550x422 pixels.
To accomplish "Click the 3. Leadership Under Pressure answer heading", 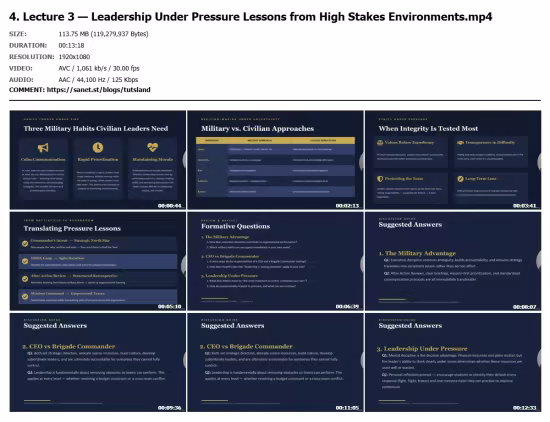I will click(x=422, y=349).
